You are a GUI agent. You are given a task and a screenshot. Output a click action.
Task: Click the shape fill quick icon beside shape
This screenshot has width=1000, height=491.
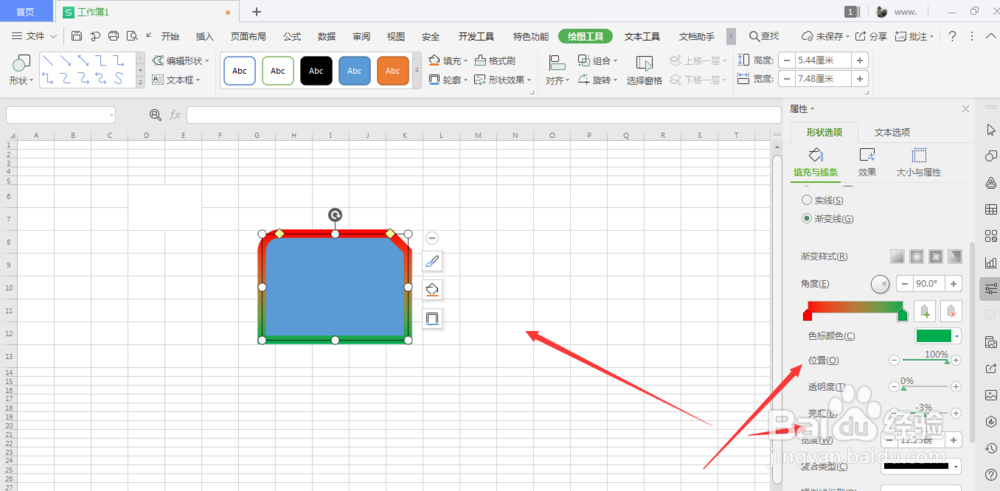click(432, 289)
